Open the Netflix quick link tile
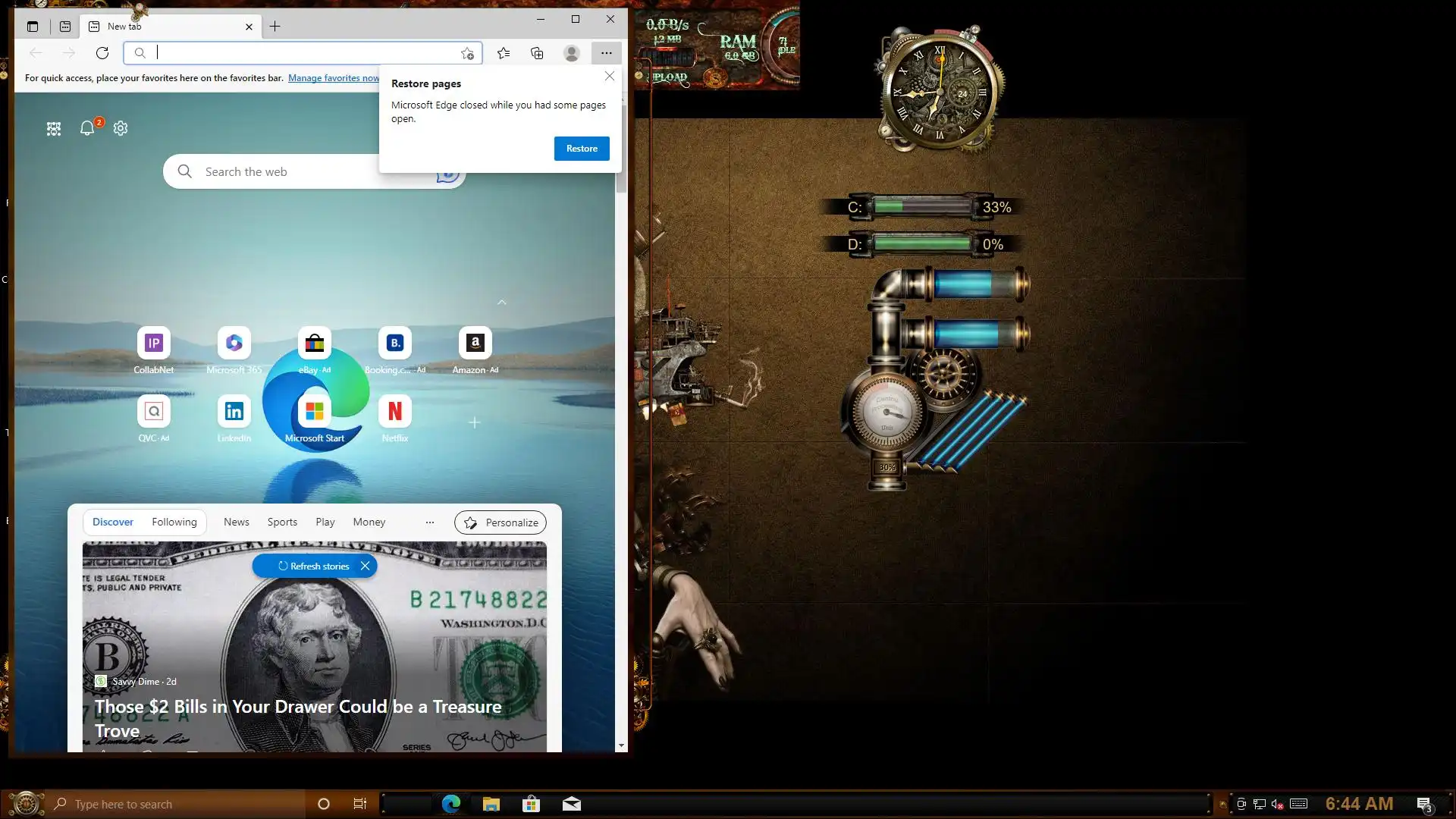 394,411
